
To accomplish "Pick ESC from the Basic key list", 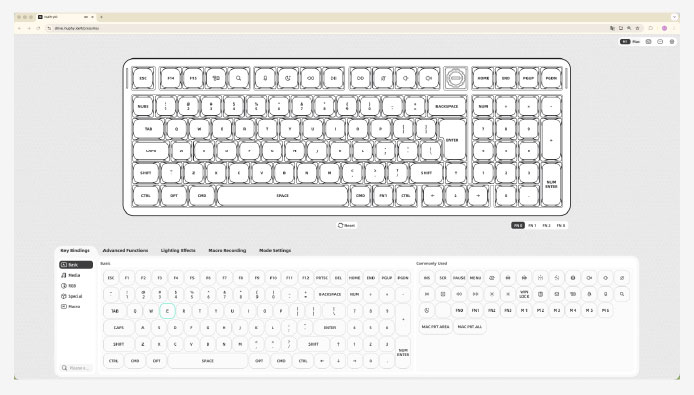I will tap(111, 278).
